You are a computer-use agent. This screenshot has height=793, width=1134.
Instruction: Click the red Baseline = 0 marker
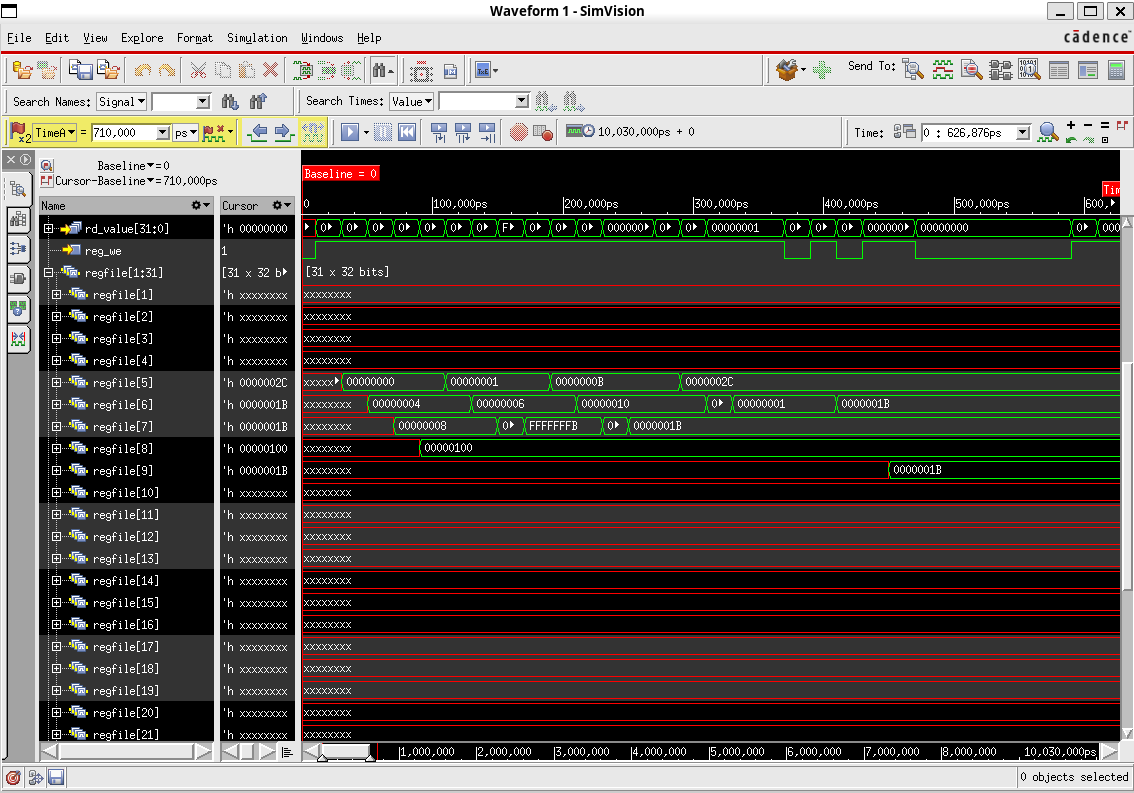(341, 174)
